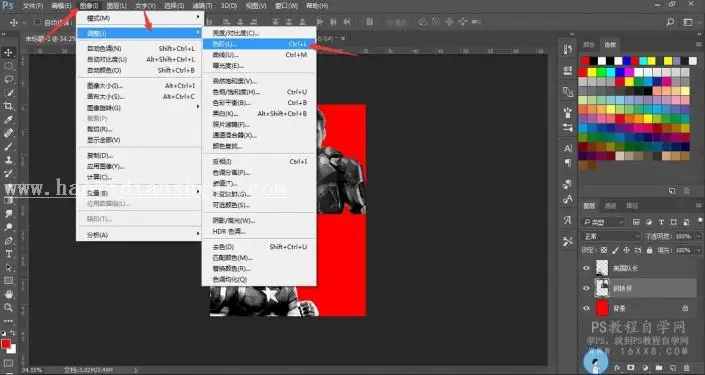
Task: Select the Brush tool
Action: (x=9, y=147)
